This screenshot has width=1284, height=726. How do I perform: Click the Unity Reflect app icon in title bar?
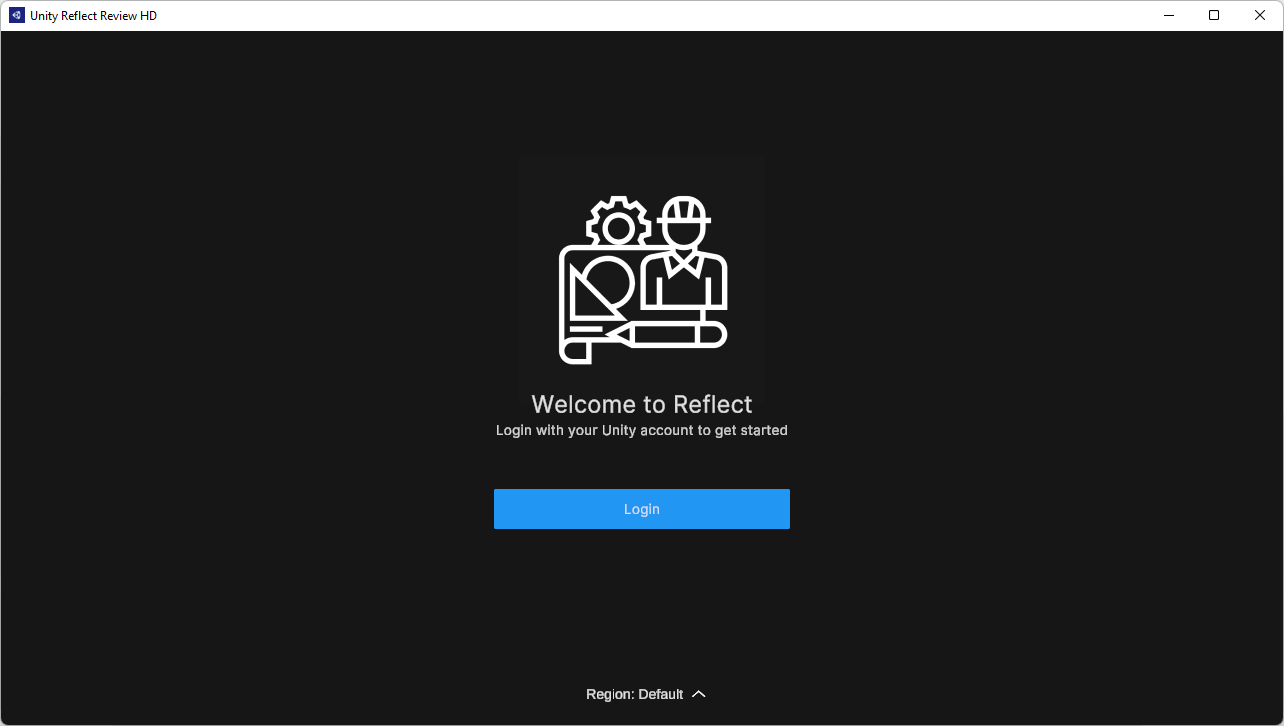coord(17,15)
